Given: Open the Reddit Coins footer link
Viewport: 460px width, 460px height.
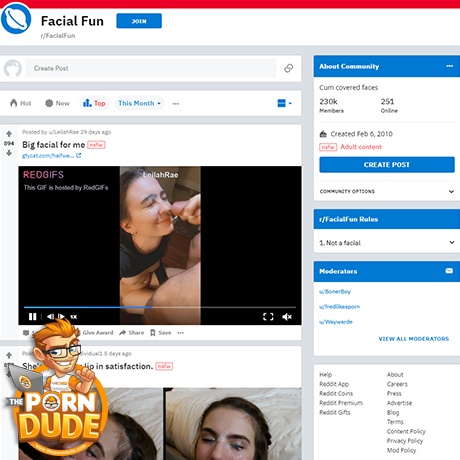Looking at the screenshot, I should point(336,393).
